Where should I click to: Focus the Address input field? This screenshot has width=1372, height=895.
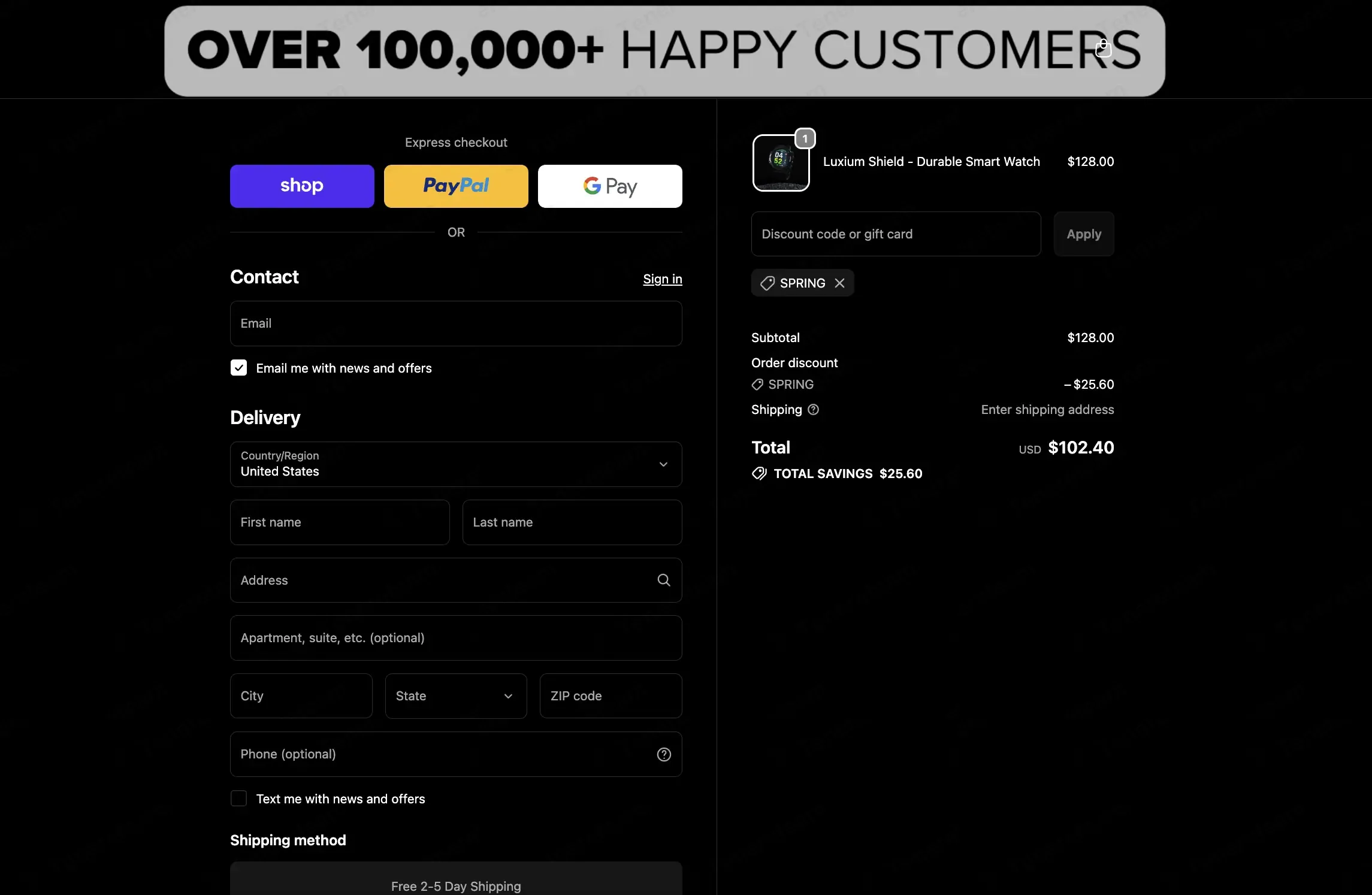[456, 580]
